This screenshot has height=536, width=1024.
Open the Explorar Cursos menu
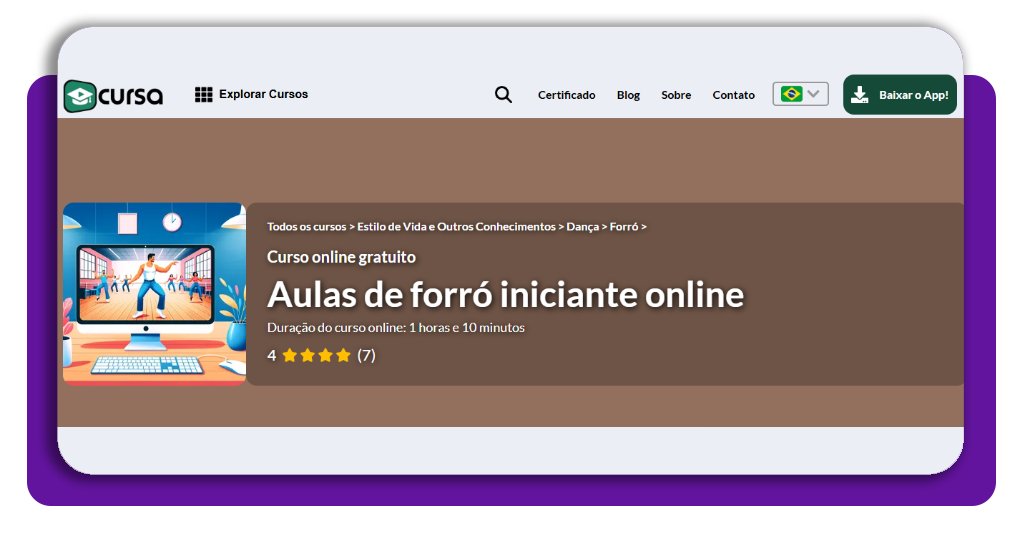pyautogui.click(x=263, y=94)
